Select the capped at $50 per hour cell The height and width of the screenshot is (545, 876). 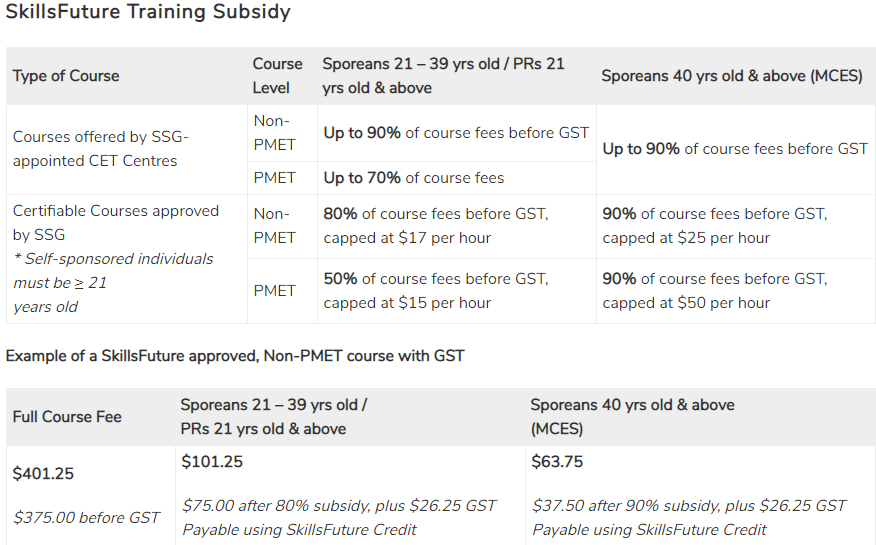714,291
